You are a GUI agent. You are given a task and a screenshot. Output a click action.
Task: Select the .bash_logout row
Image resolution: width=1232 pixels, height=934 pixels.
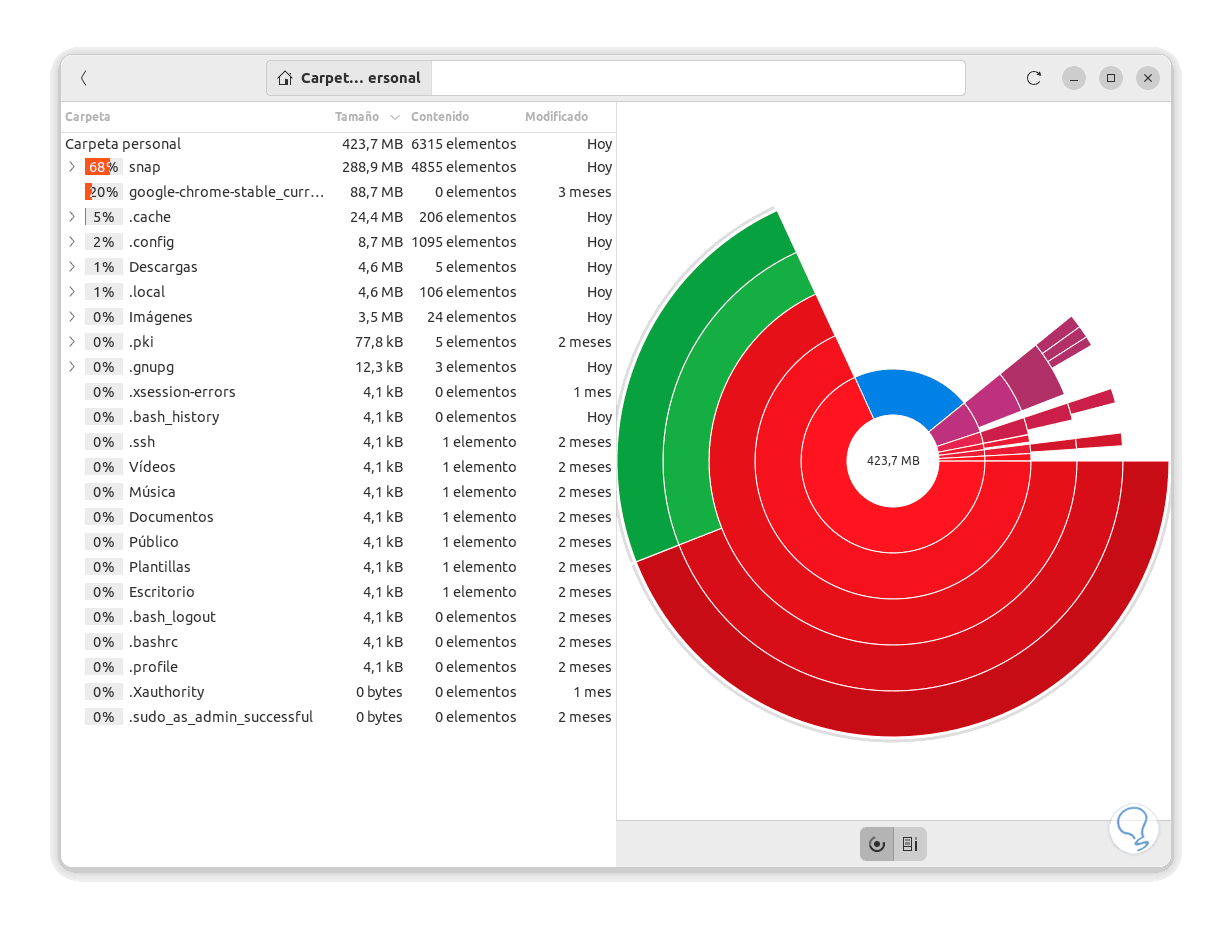point(338,617)
